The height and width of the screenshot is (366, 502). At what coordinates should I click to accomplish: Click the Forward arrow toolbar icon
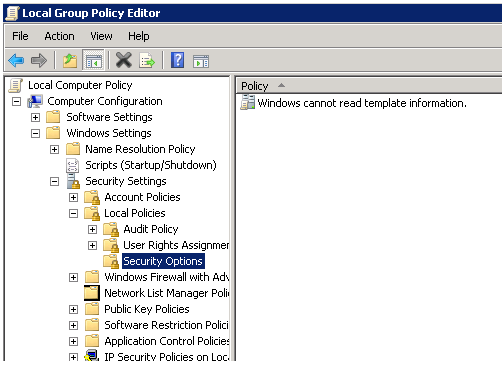[x=39, y=61]
